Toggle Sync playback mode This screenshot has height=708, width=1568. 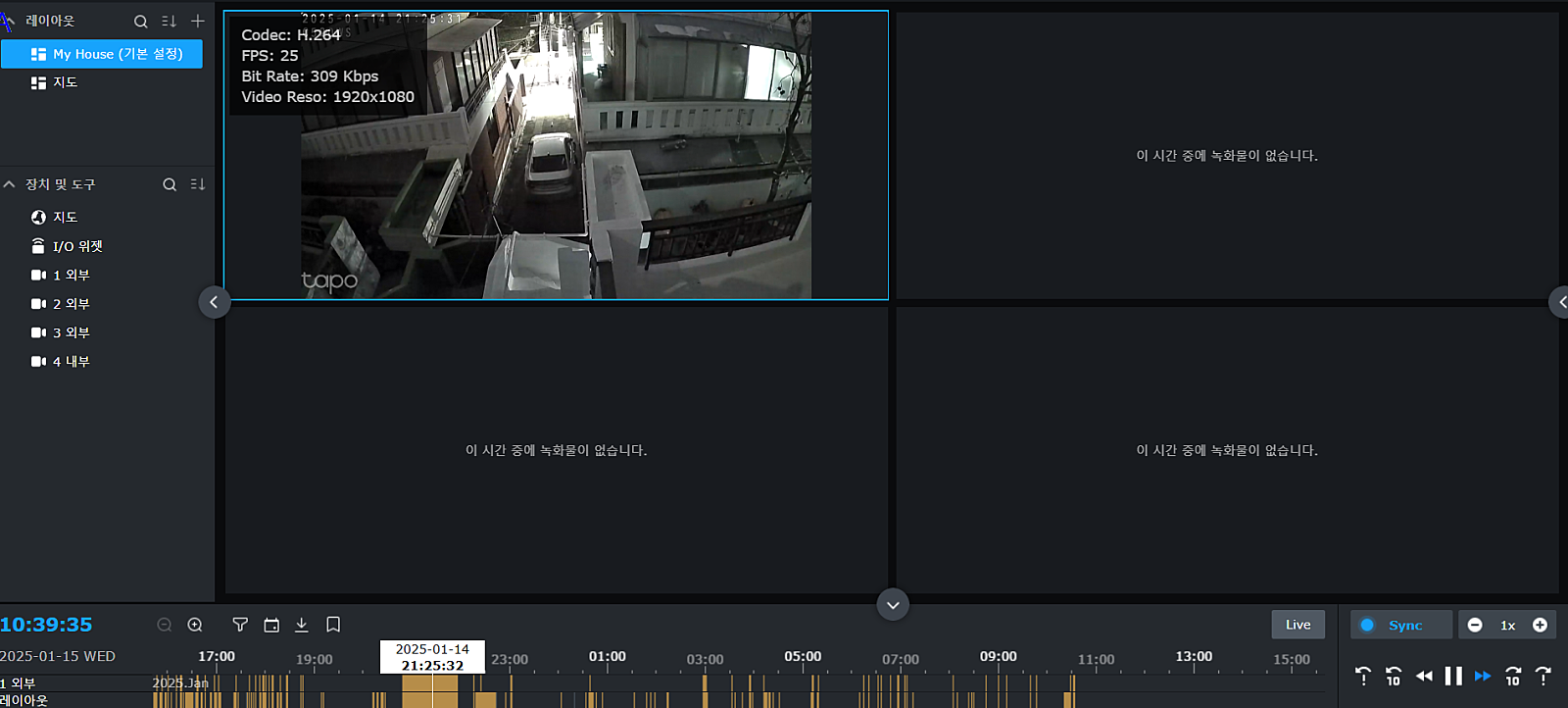pyautogui.click(x=1400, y=625)
